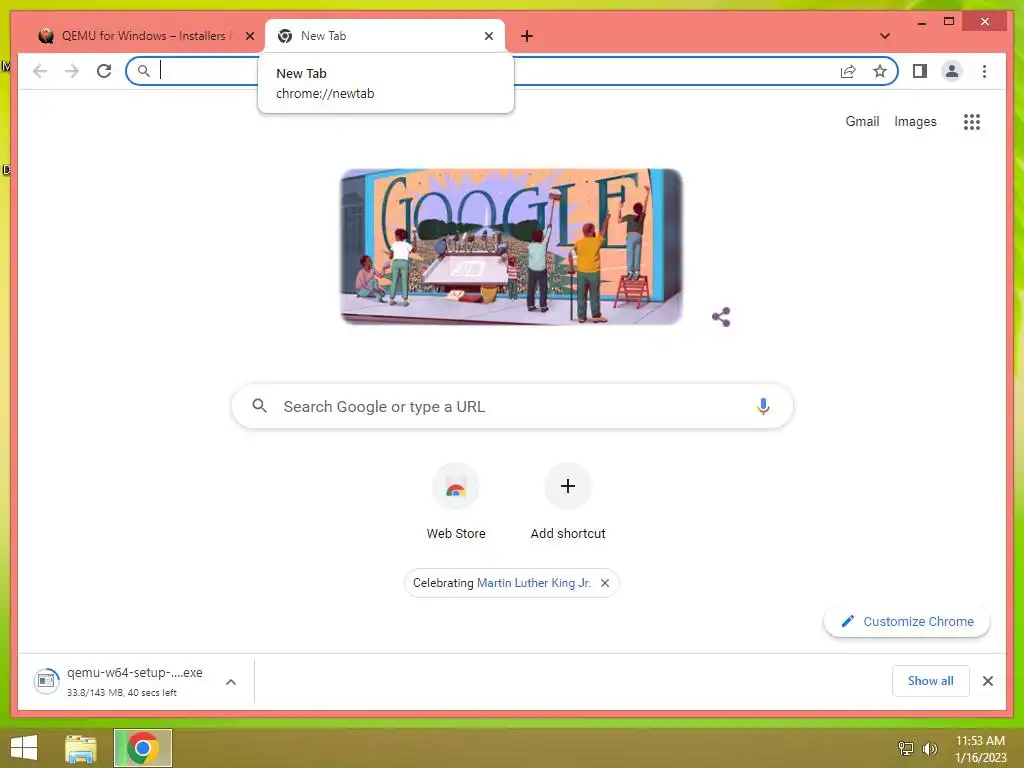This screenshot has width=1024, height=768.
Task: Open the tab search dropdown arrow
Action: pyautogui.click(x=885, y=36)
